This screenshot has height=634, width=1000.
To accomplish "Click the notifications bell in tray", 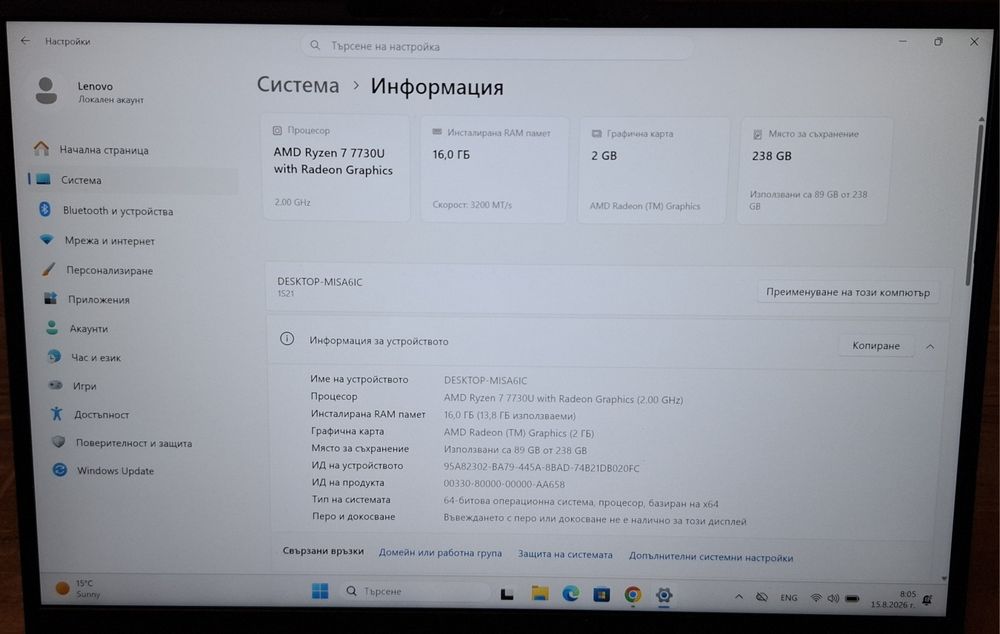I will pyautogui.click(x=928, y=600).
